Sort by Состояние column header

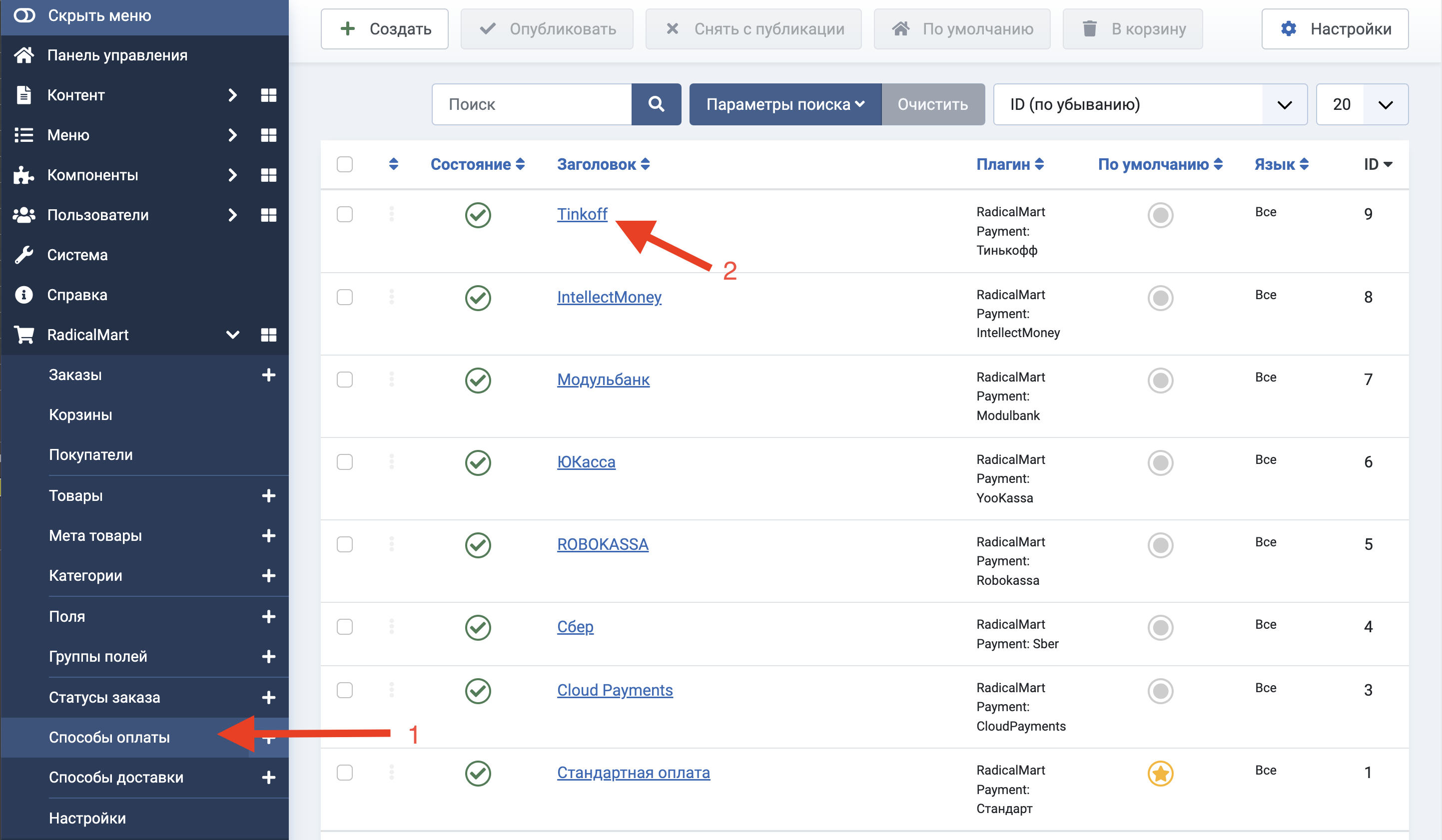477,165
